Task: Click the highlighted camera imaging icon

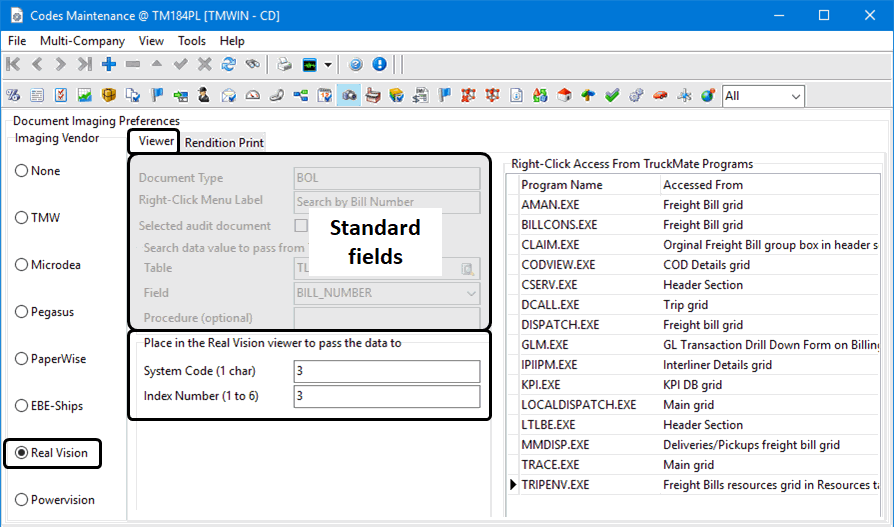Action: [350, 96]
